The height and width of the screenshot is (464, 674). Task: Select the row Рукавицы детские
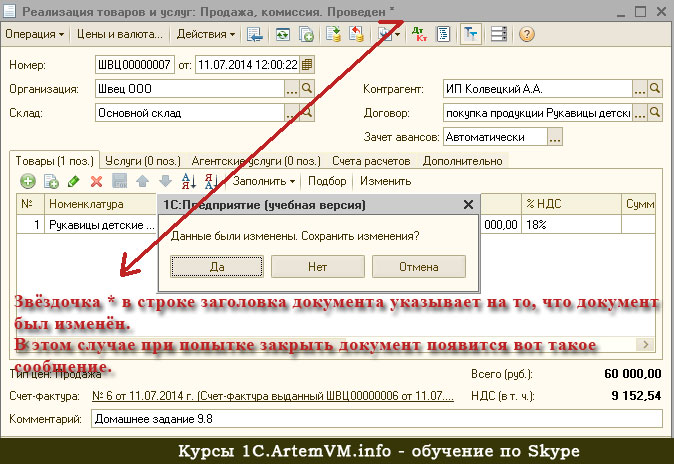click(101, 224)
